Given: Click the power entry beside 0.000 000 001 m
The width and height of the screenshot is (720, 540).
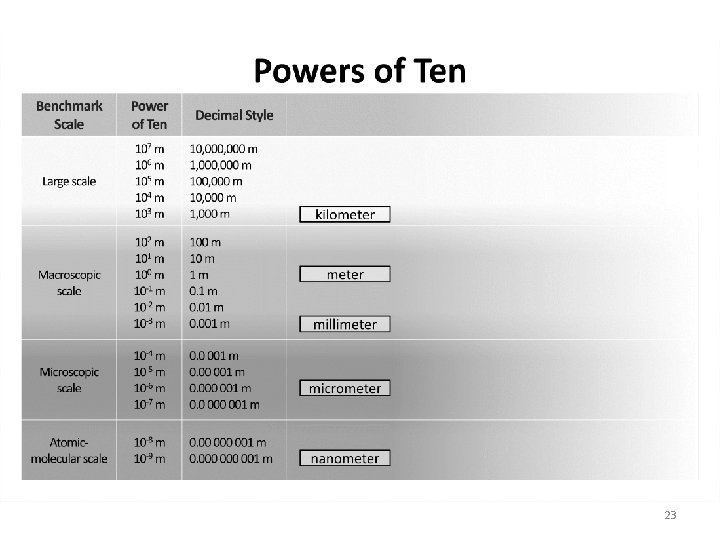Looking at the screenshot, I should (x=149, y=459).
